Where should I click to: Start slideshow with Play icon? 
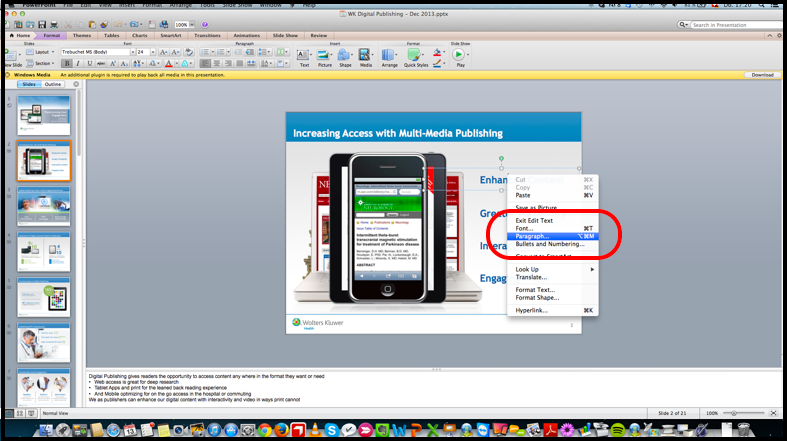coord(460,56)
